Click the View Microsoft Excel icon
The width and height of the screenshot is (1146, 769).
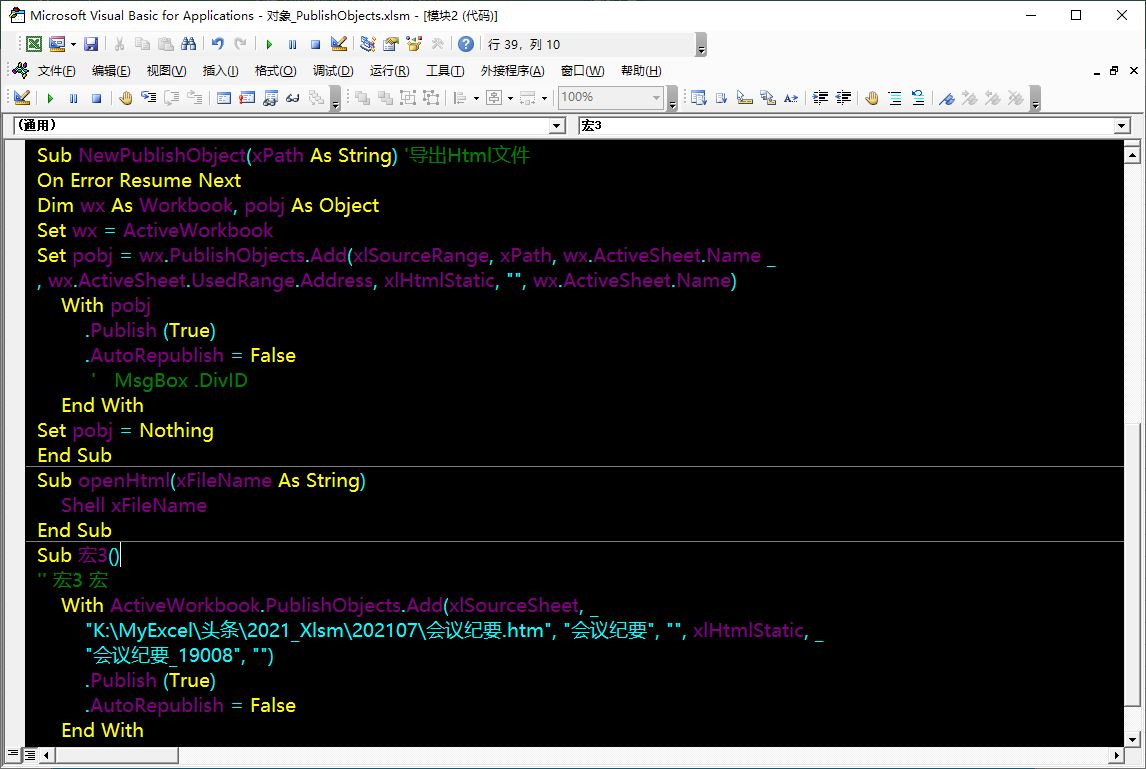pyautogui.click(x=34, y=44)
